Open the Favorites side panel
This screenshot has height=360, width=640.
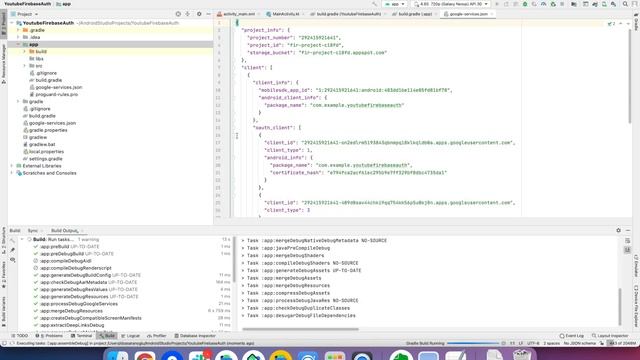[4, 274]
